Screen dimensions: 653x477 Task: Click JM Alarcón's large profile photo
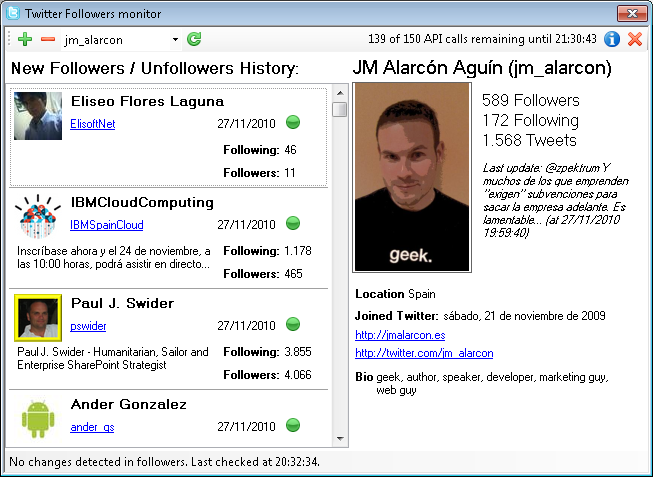(x=412, y=177)
